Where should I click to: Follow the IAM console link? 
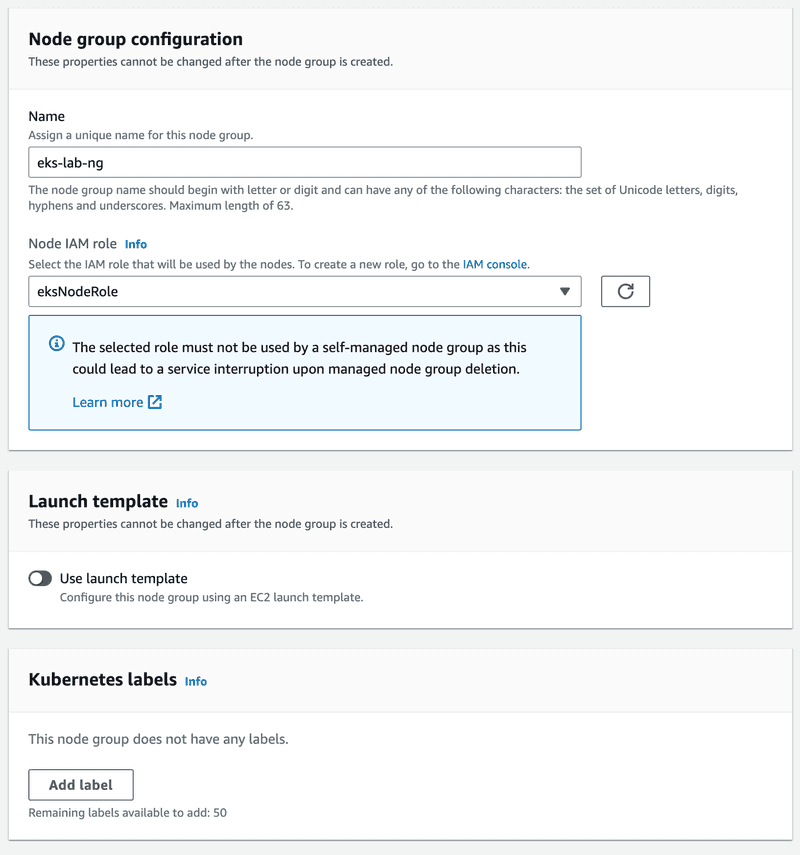[495, 264]
